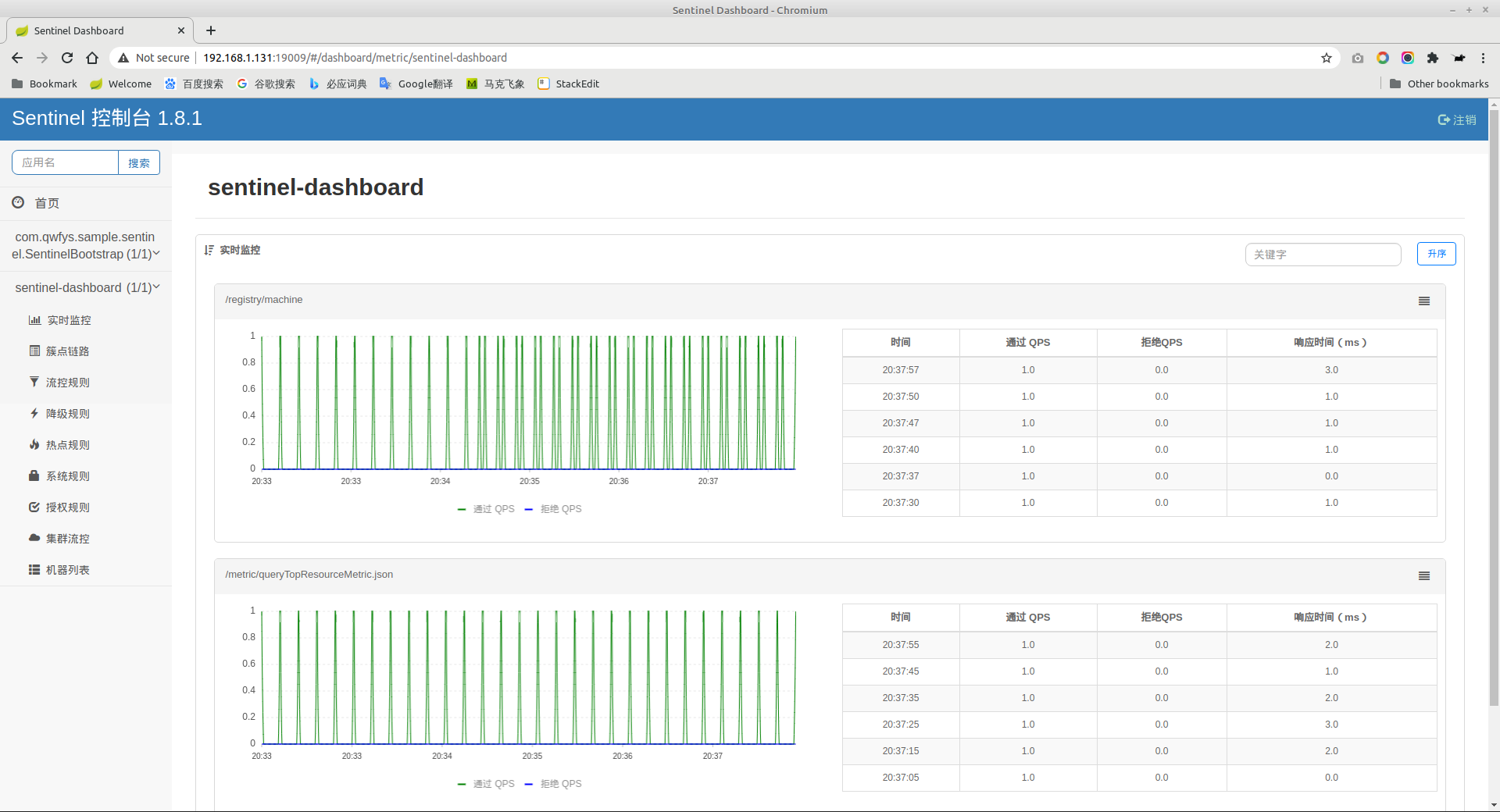1500x812 pixels.
Task: Toggle 拒绝 QPS legend in queryTopResourceMetric chart
Action: 553,784
